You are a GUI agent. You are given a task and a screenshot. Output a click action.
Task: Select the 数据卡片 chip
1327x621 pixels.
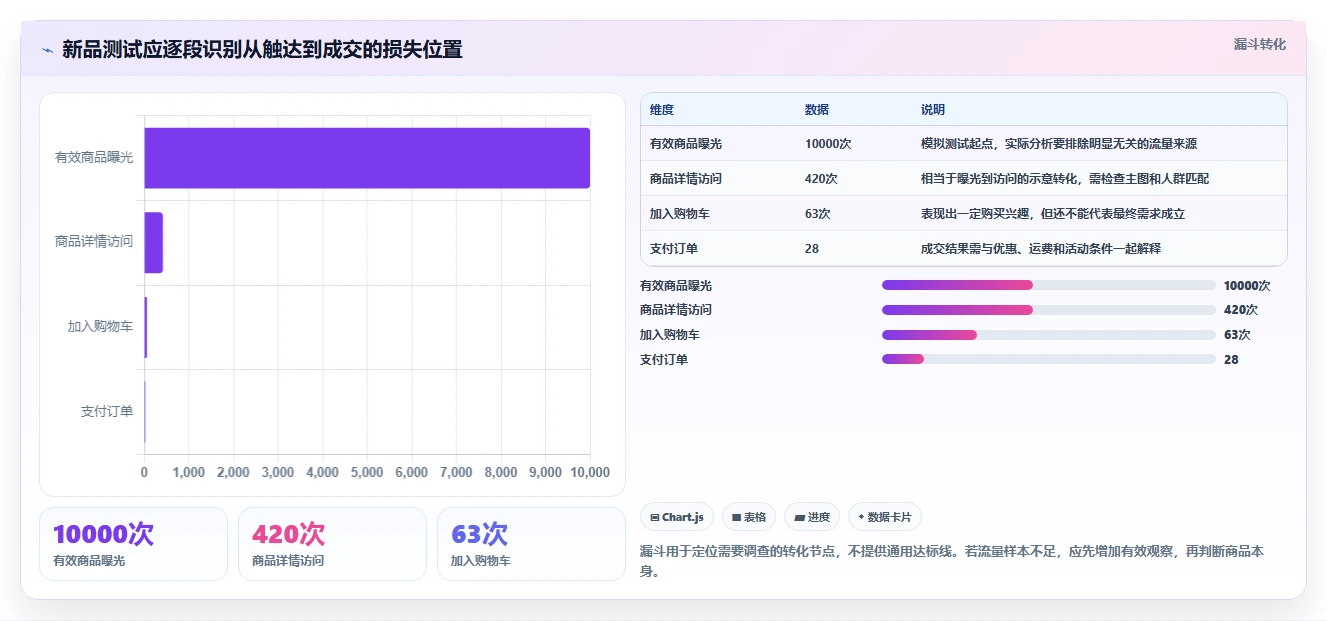pos(885,517)
